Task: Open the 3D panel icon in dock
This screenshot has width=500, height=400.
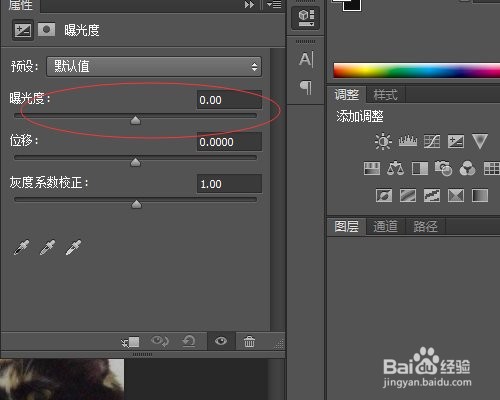Action: coord(306,18)
